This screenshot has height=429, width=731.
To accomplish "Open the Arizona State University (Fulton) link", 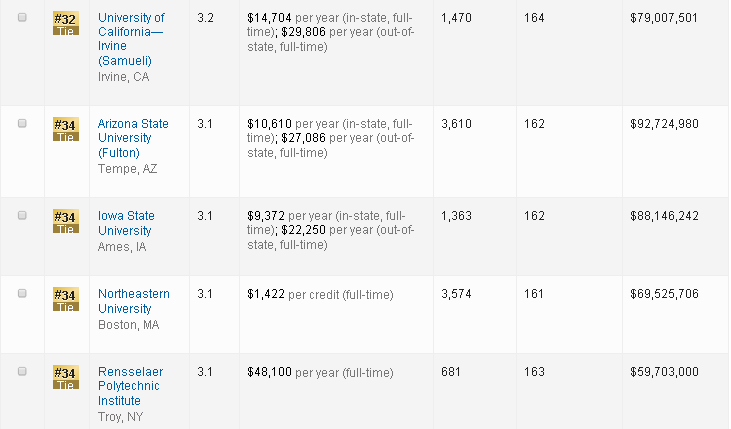I will [133, 138].
